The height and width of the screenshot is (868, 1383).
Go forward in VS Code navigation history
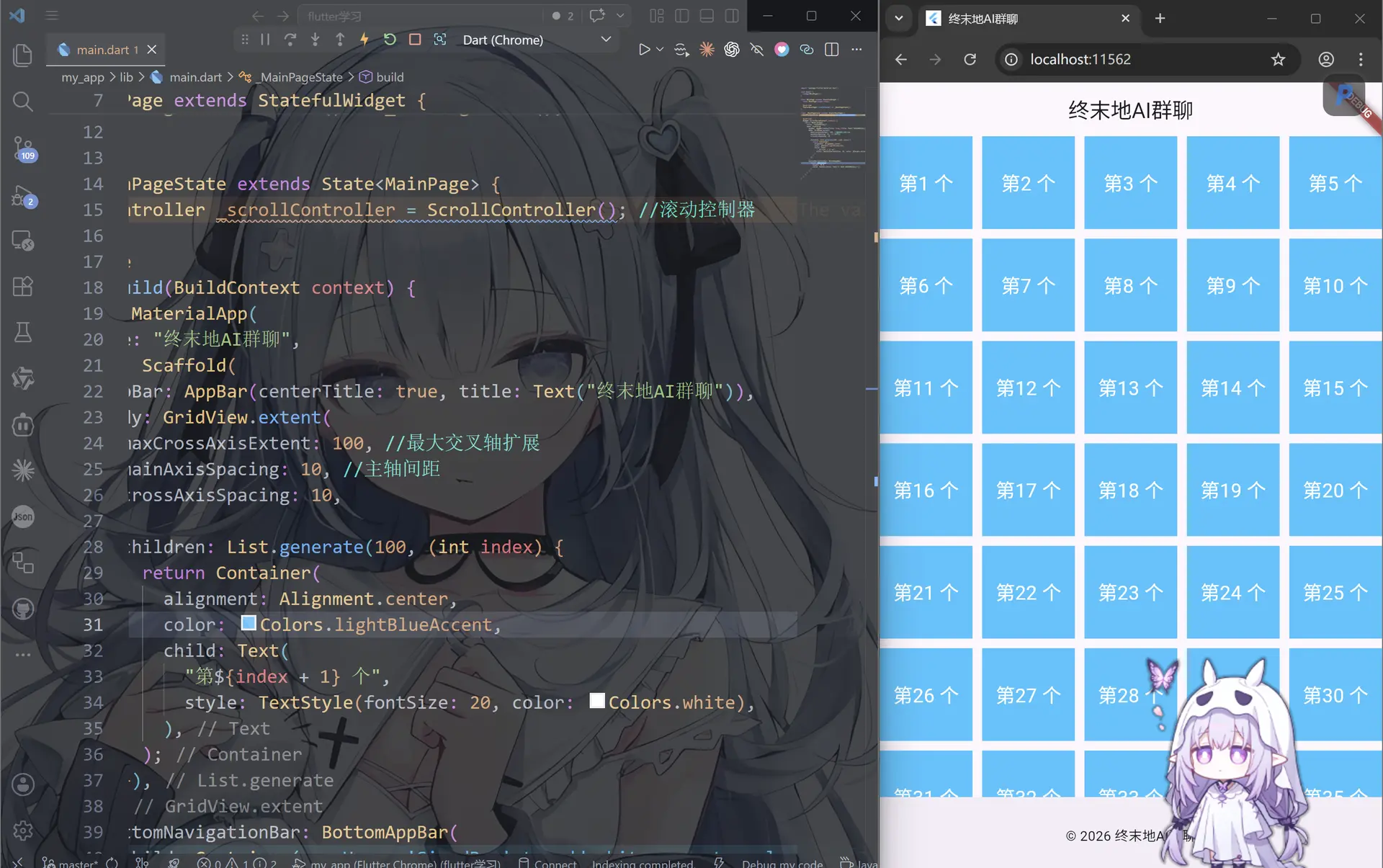[x=283, y=16]
